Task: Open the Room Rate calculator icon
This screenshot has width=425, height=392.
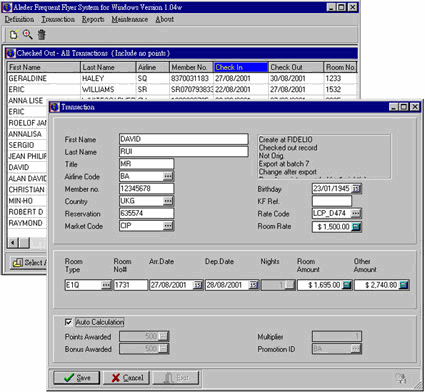Action: click(356, 227)
